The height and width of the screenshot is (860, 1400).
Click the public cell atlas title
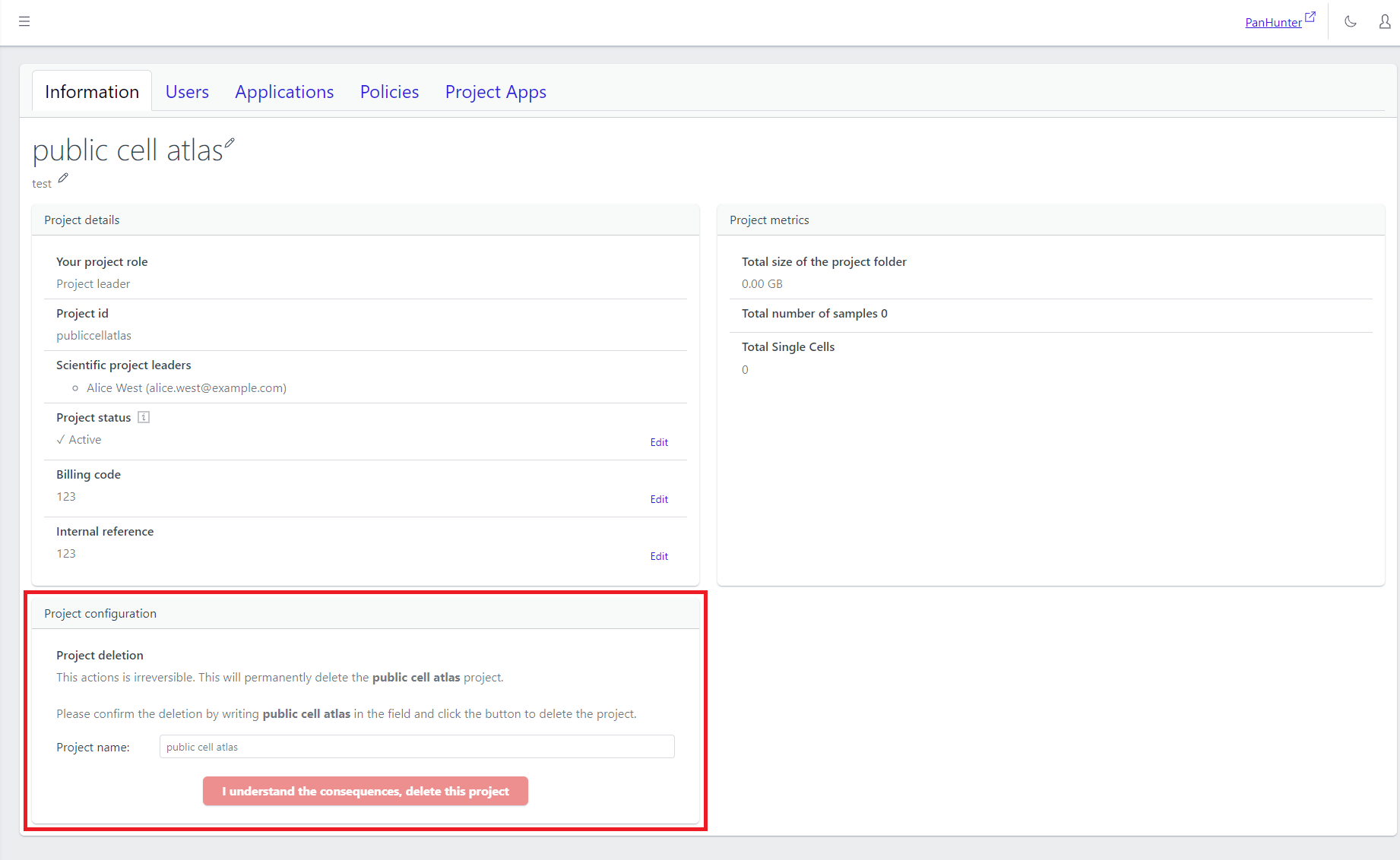[x=128, y=150]
